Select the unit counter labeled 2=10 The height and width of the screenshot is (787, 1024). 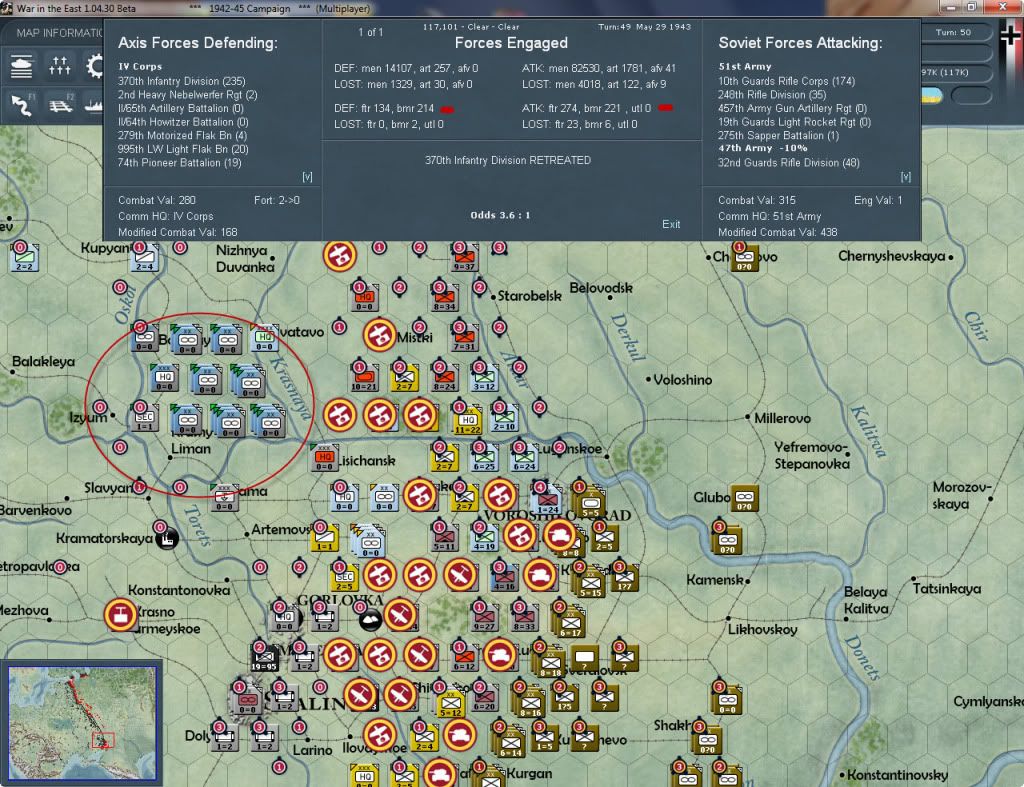click(504, 418)
